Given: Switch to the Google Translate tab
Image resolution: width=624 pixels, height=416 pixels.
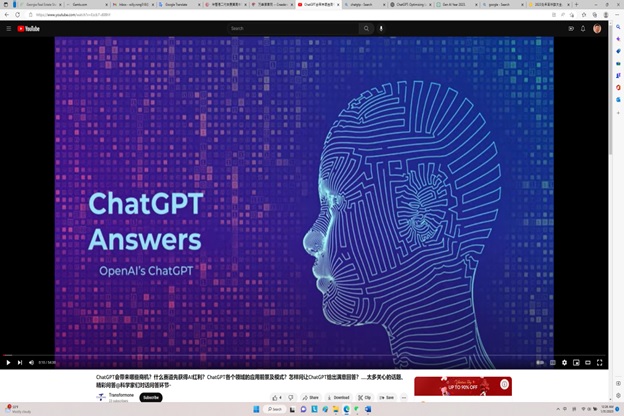Looking at the screenshot, I should [177, 4].
